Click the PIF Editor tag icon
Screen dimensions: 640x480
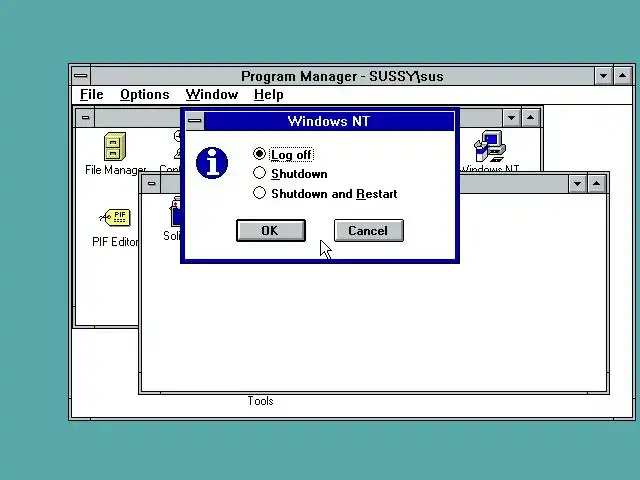click(x=116, y=217)
